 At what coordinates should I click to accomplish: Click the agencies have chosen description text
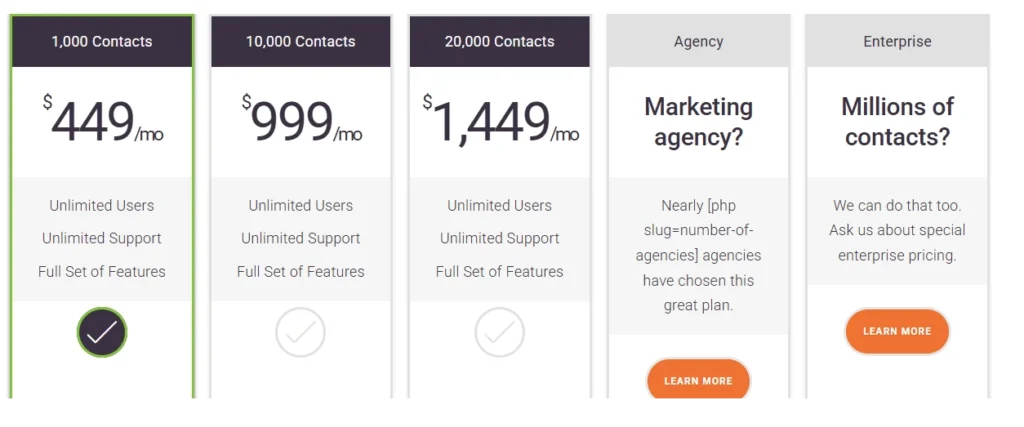tap(698, 255)
